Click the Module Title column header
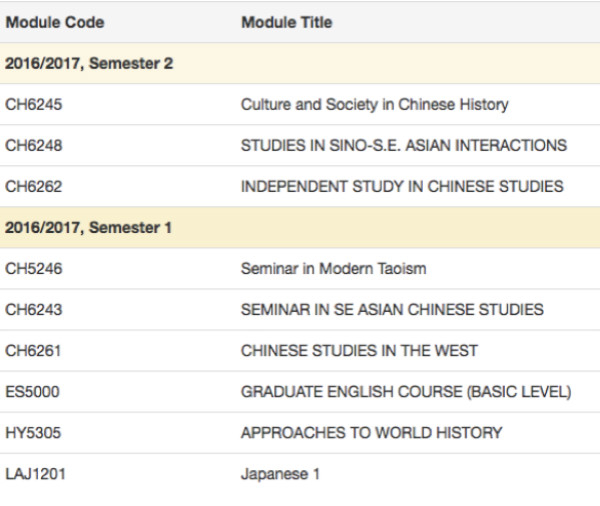This screenshot has height=506, width=600. [x=286, y=22]
